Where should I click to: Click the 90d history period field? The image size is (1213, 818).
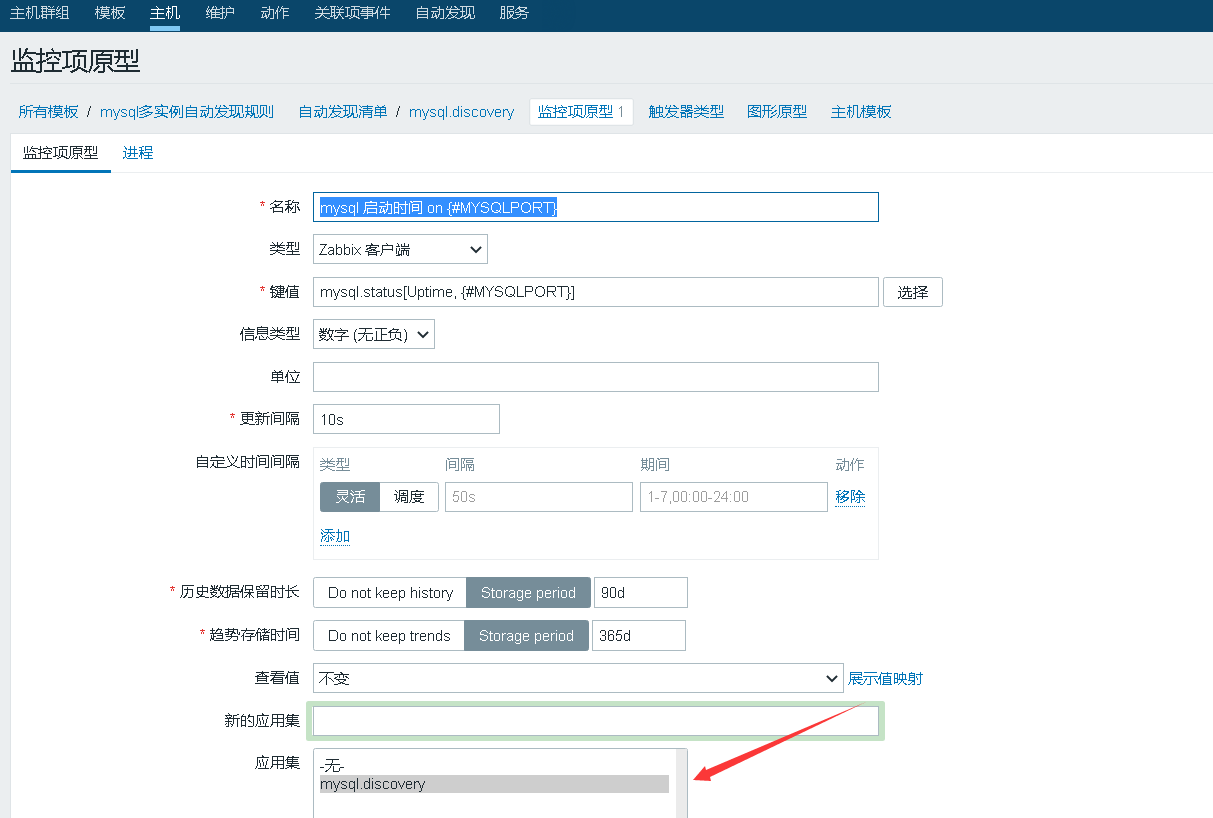point(641,592)
